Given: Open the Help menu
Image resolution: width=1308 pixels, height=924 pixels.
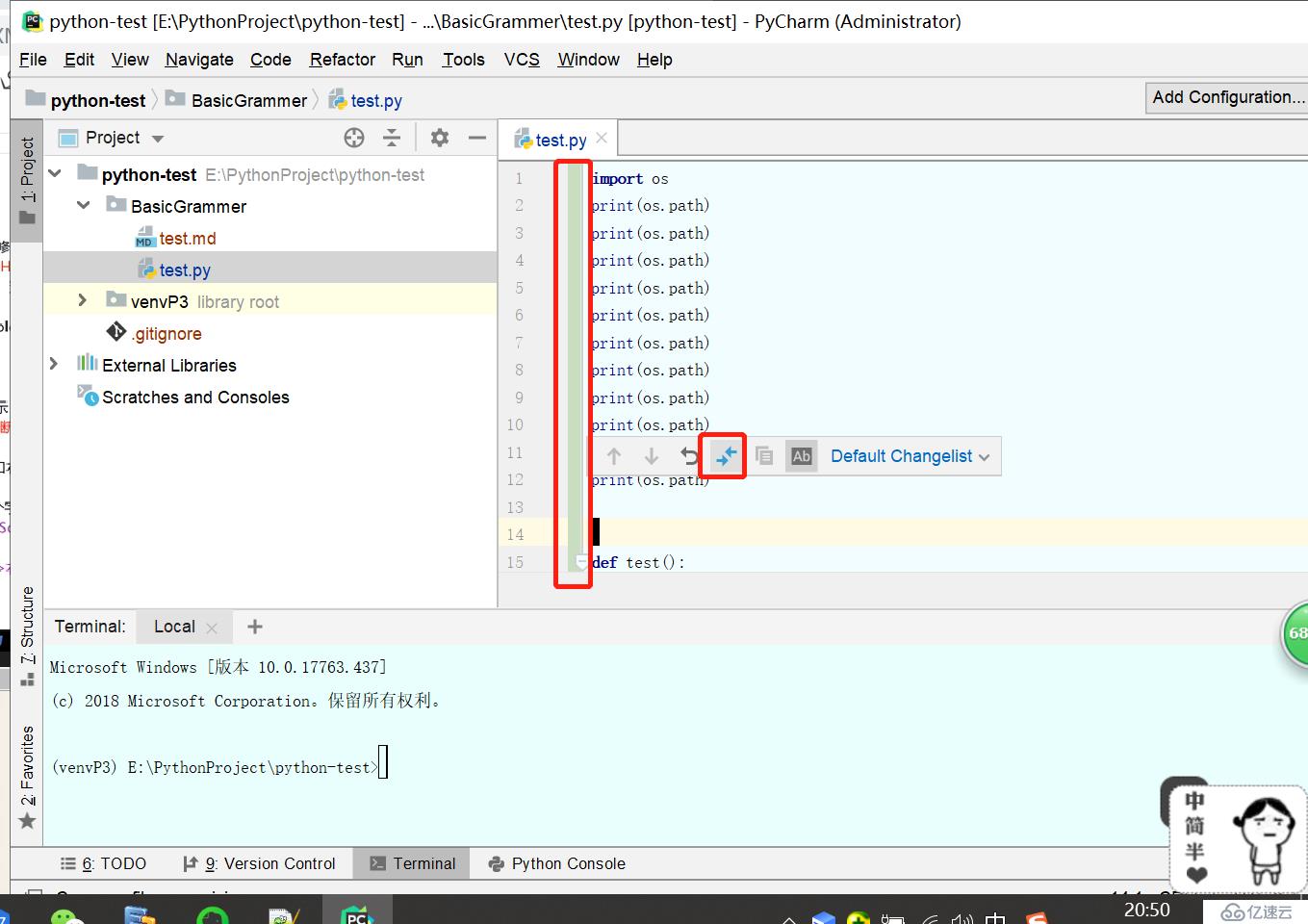Looking at the screenshot, I should [x=654, y=60].
